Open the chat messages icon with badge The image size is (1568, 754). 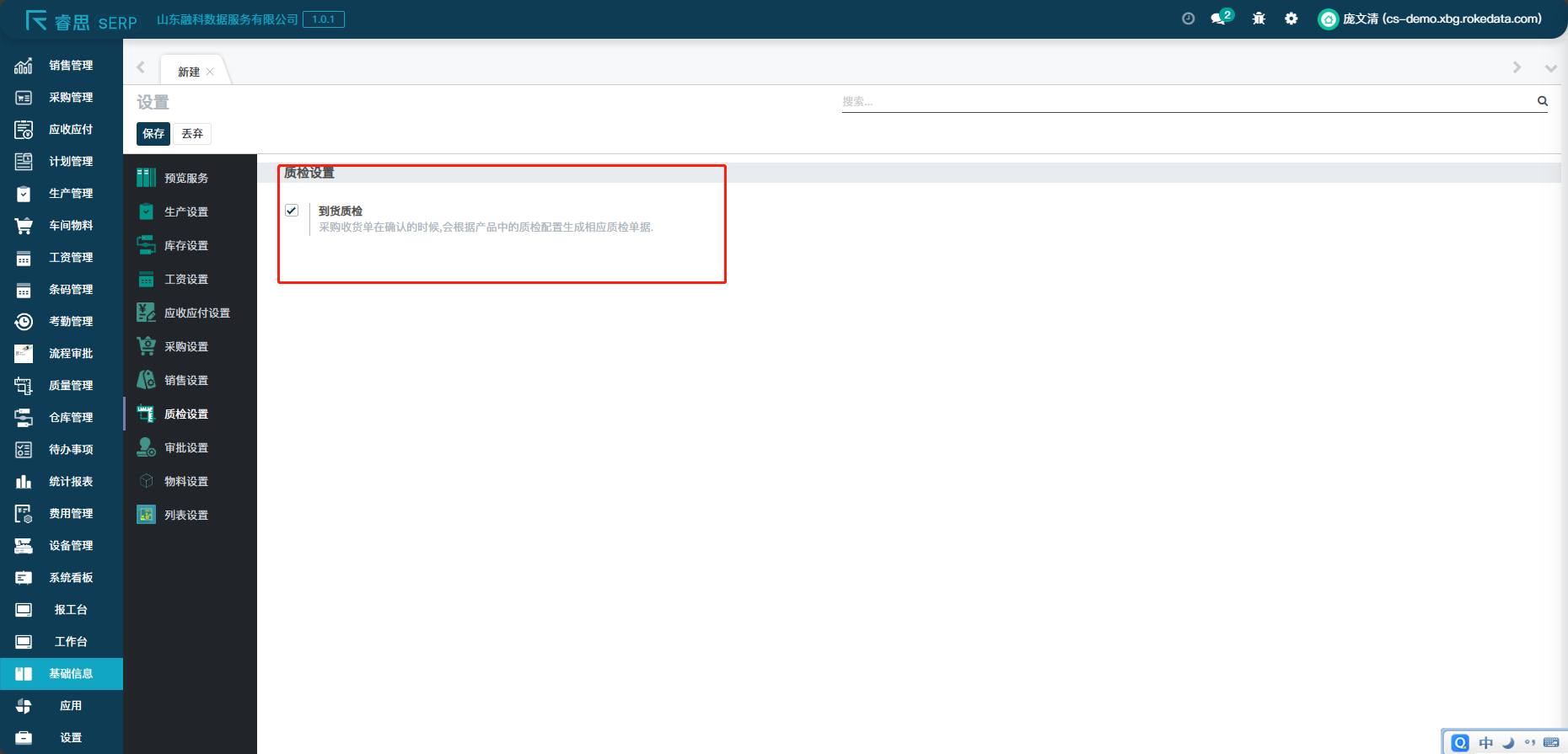pyautogui.click(x=1219, y=19)
